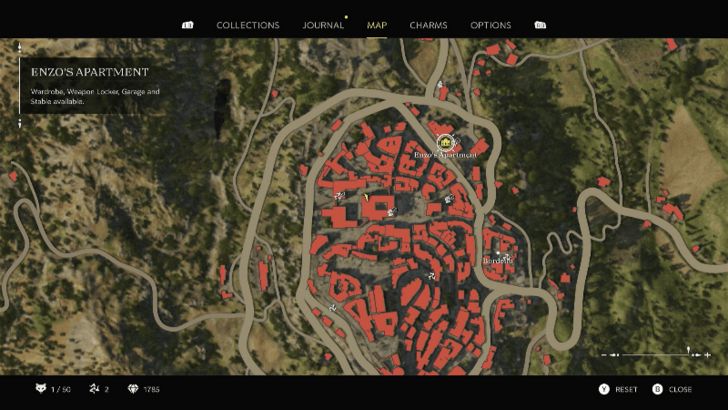Click previous tab bumper icon
The image size is (728, 410).
(188, 25)
